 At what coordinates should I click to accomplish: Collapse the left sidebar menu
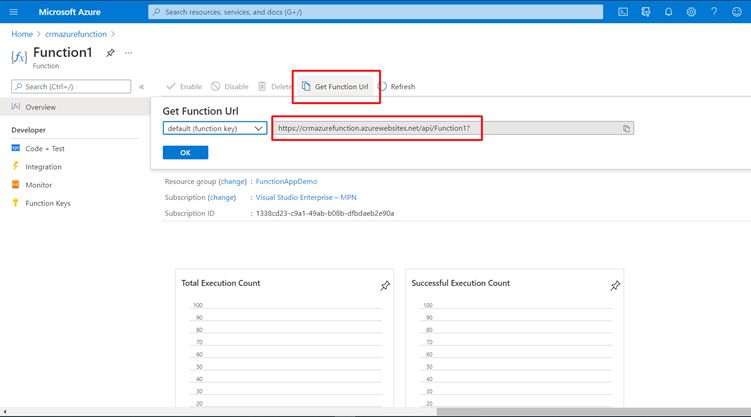tap(141, 87)
